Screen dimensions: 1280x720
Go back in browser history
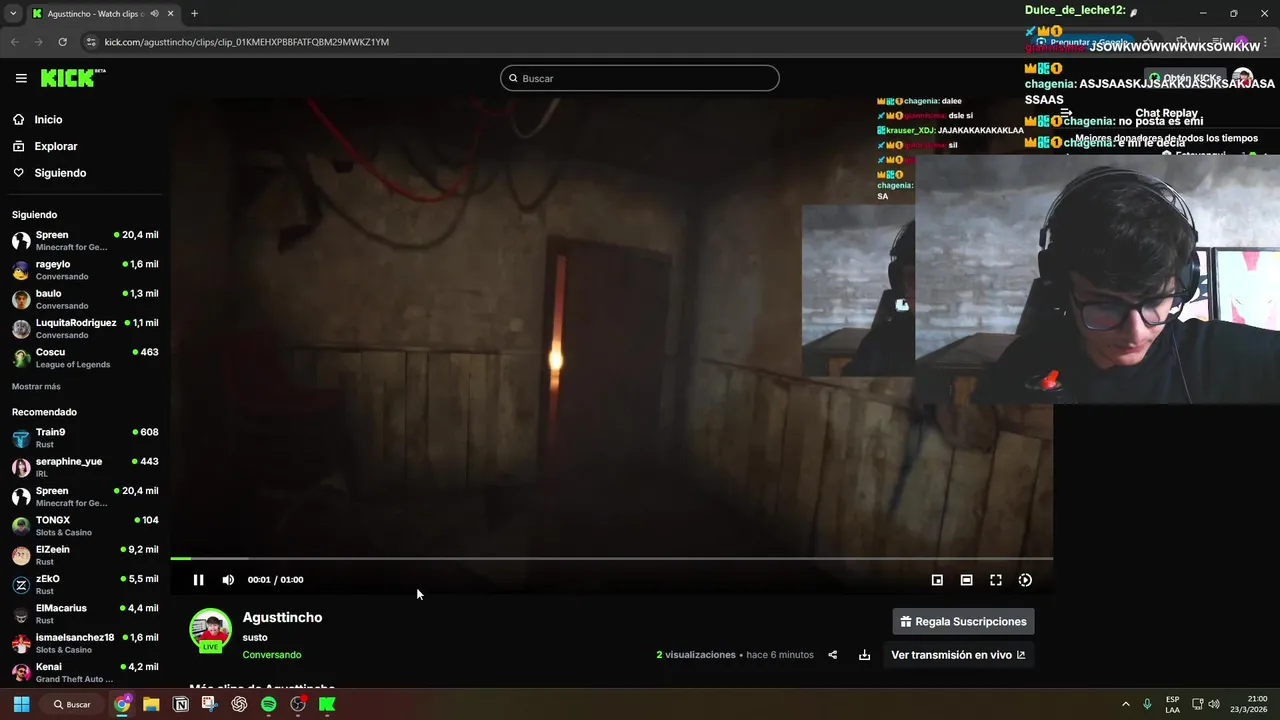click(14, 42)
